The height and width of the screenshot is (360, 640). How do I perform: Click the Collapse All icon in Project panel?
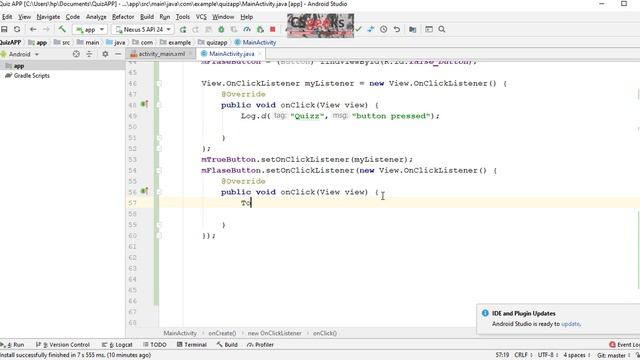pyautogui.click(x=89, y=54)
